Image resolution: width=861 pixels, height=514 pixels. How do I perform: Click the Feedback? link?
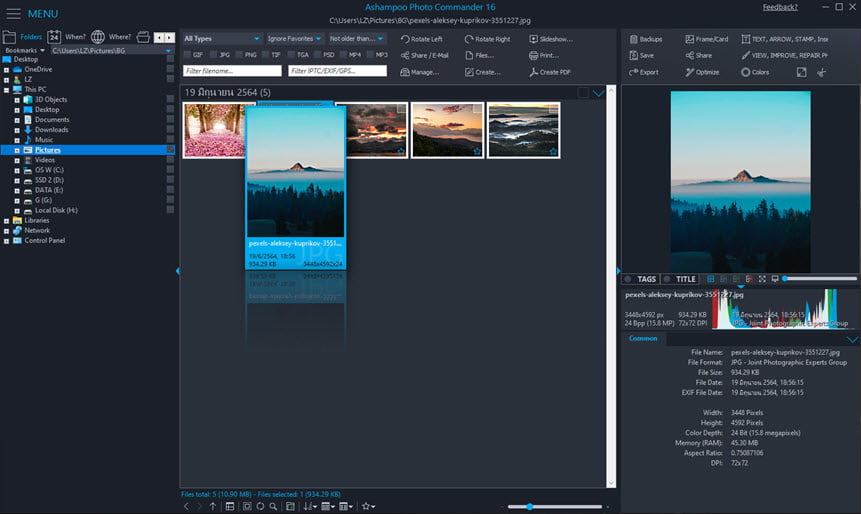[x=780, y=7]
